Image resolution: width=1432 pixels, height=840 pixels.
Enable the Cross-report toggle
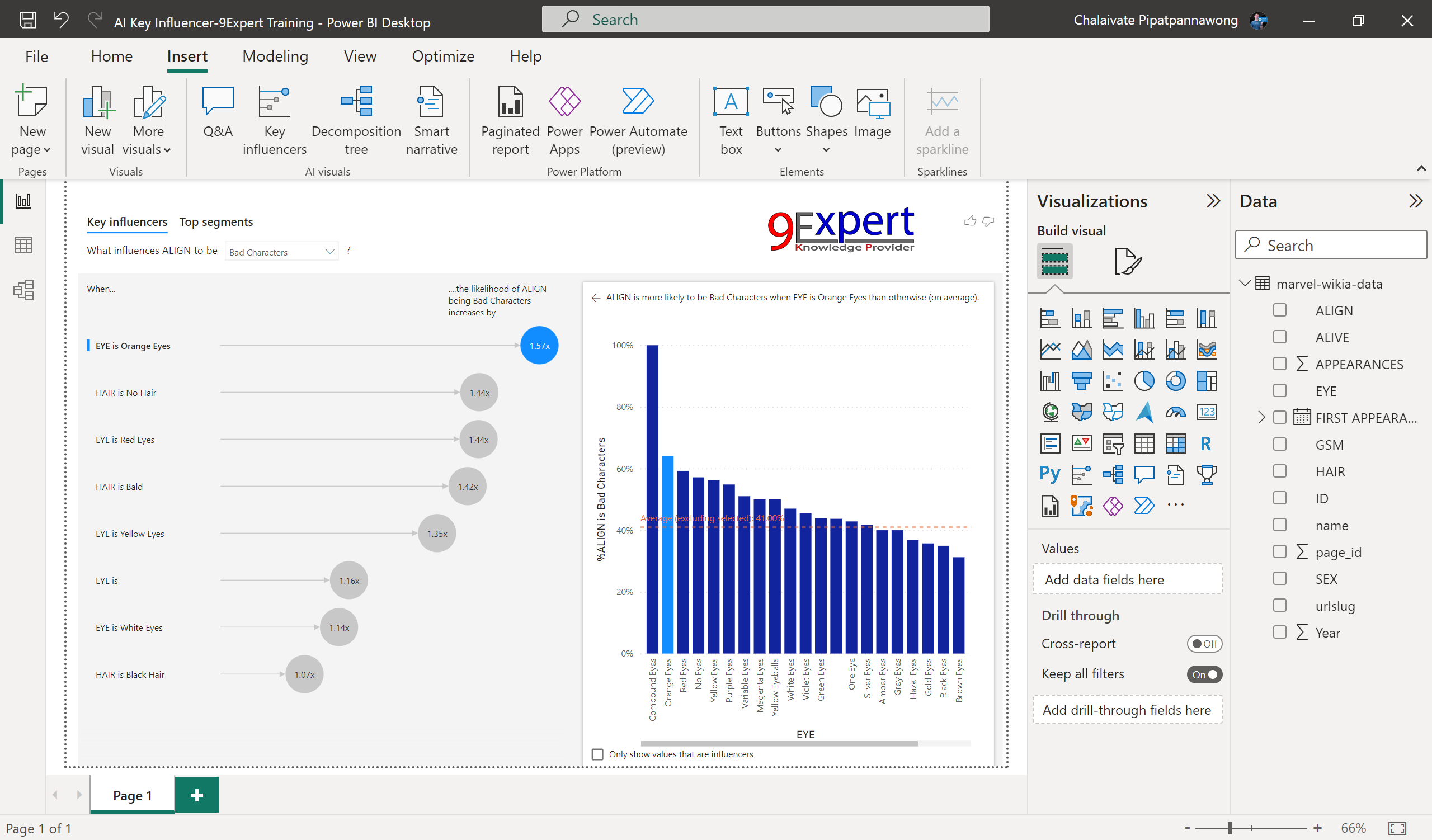click(1205, 644)
